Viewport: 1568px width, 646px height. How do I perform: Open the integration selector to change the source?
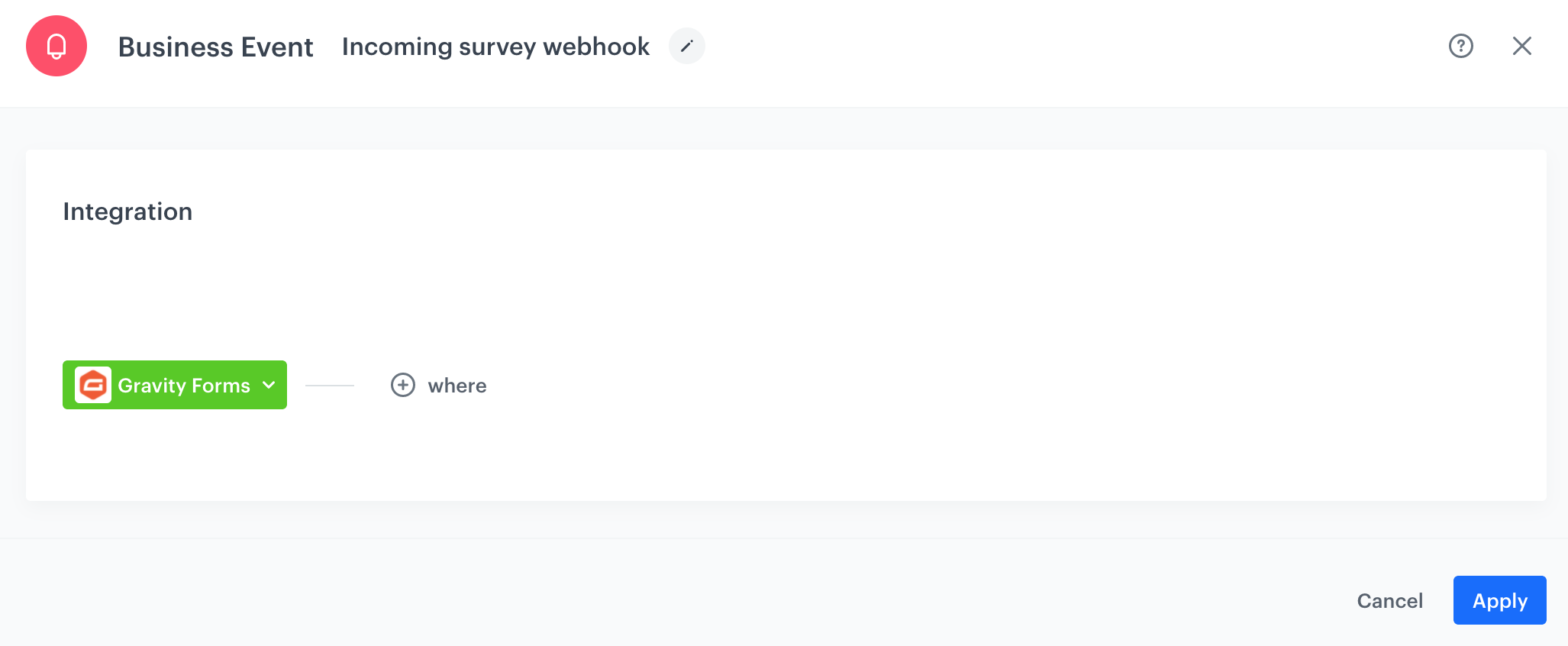[x=174, y=385]
